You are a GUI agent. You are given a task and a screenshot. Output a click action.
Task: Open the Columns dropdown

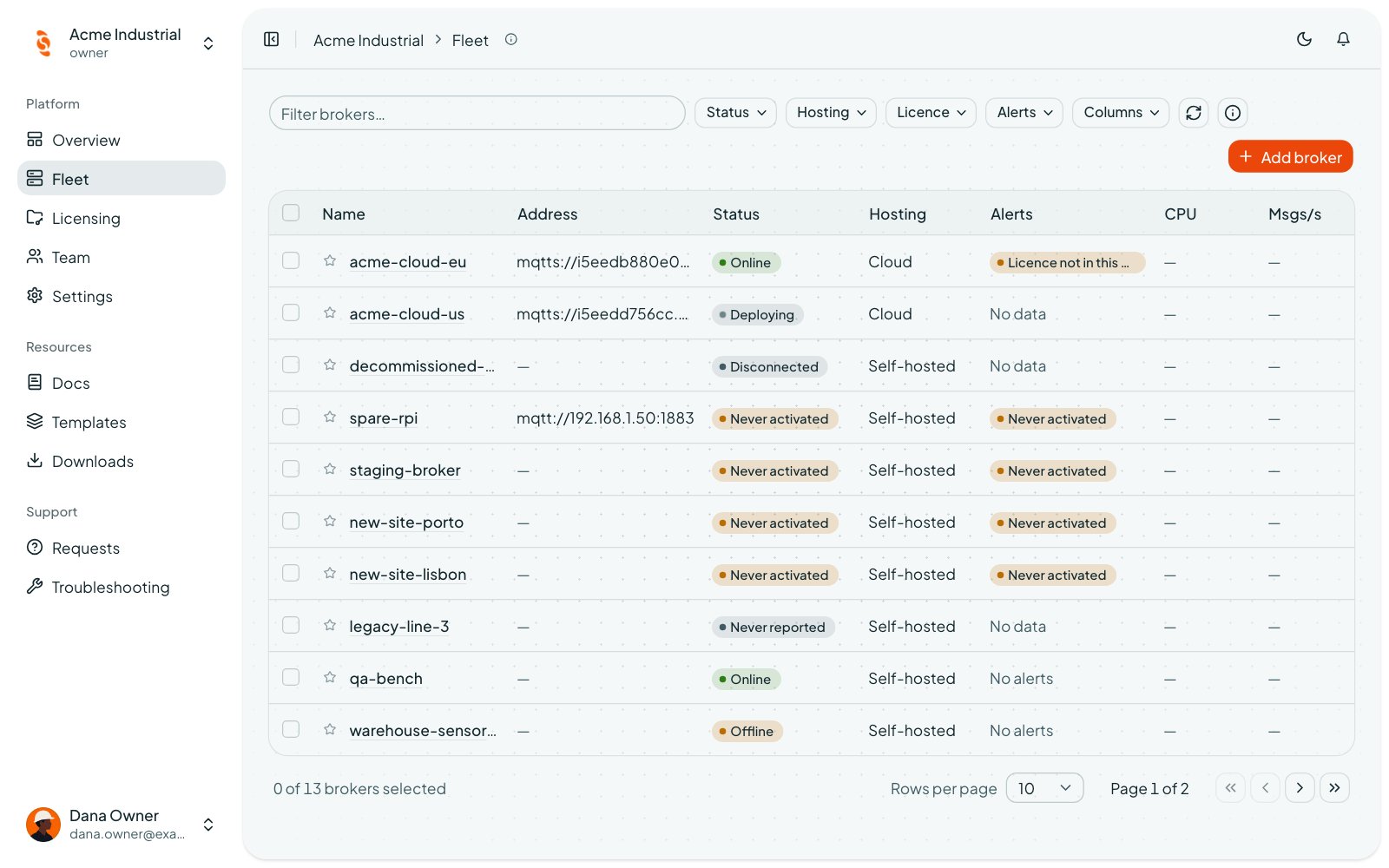pos(1121,113)
